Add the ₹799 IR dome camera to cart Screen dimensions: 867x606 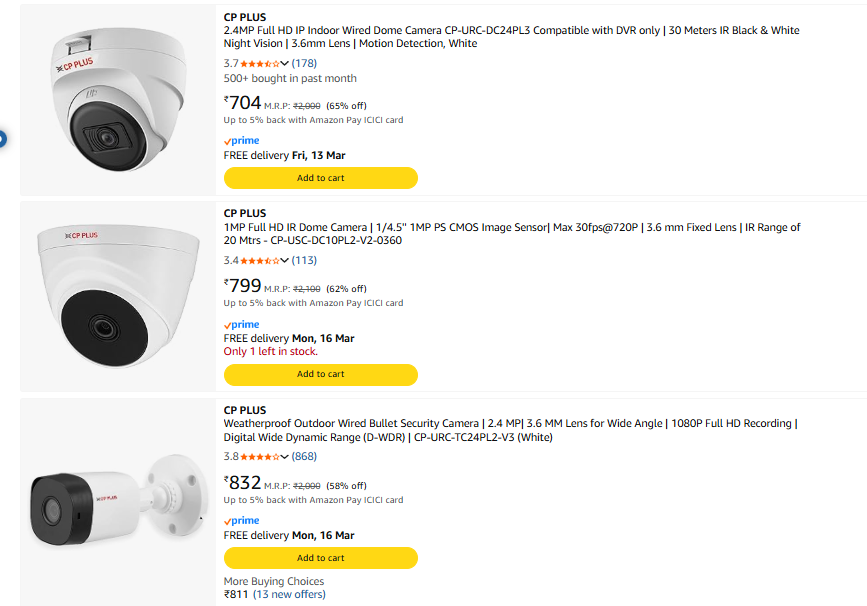(x=320, y=374)
